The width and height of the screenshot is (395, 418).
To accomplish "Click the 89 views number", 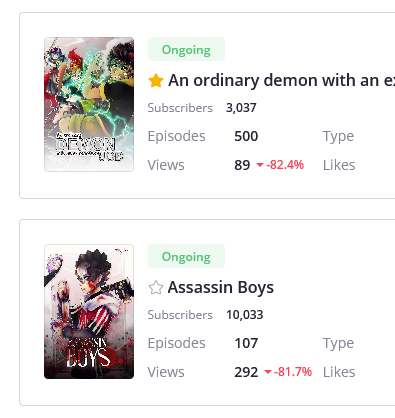I will pyautogui.click(x=242, y=165).
